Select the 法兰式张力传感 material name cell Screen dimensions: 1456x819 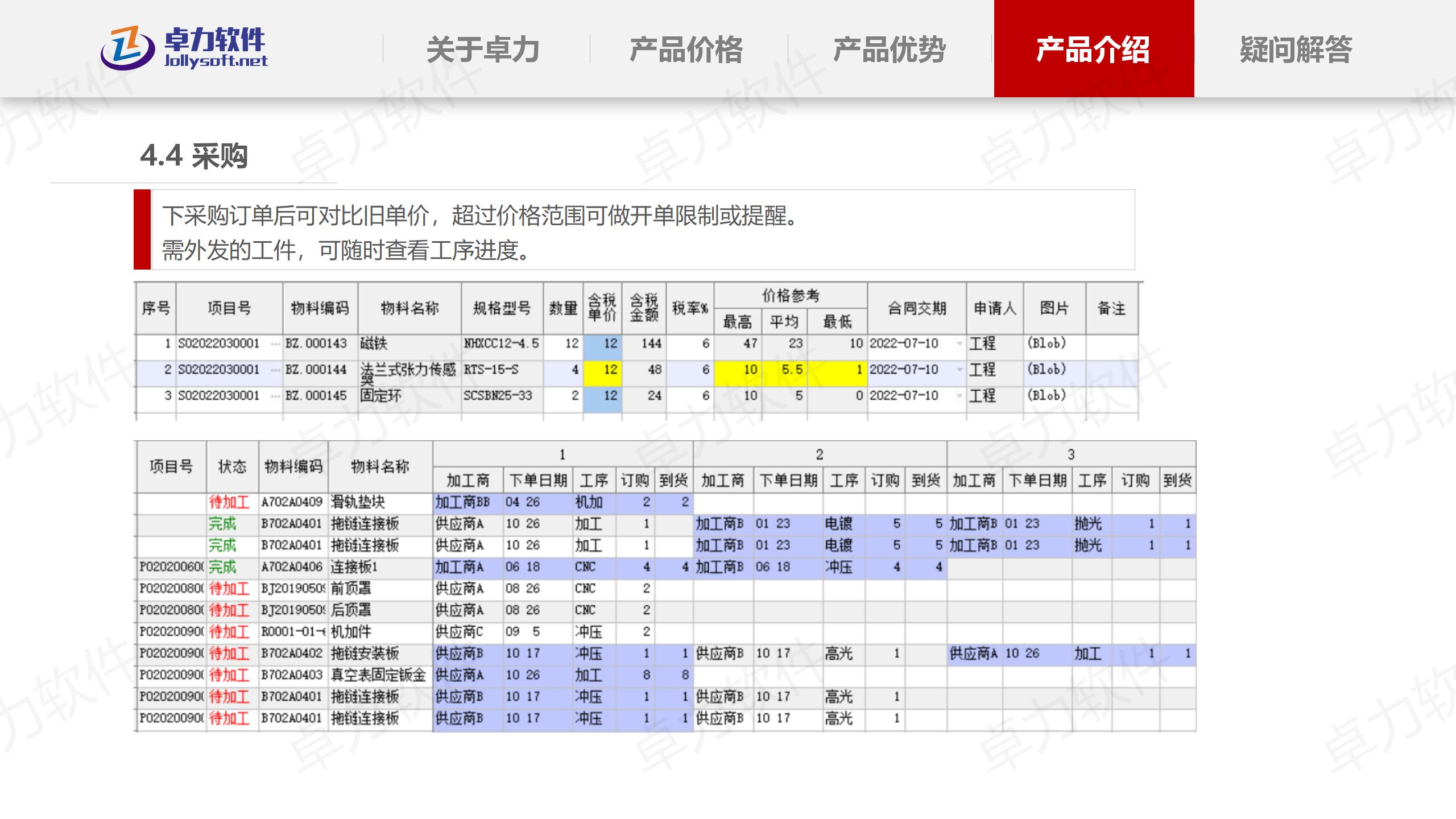point(409,373)
